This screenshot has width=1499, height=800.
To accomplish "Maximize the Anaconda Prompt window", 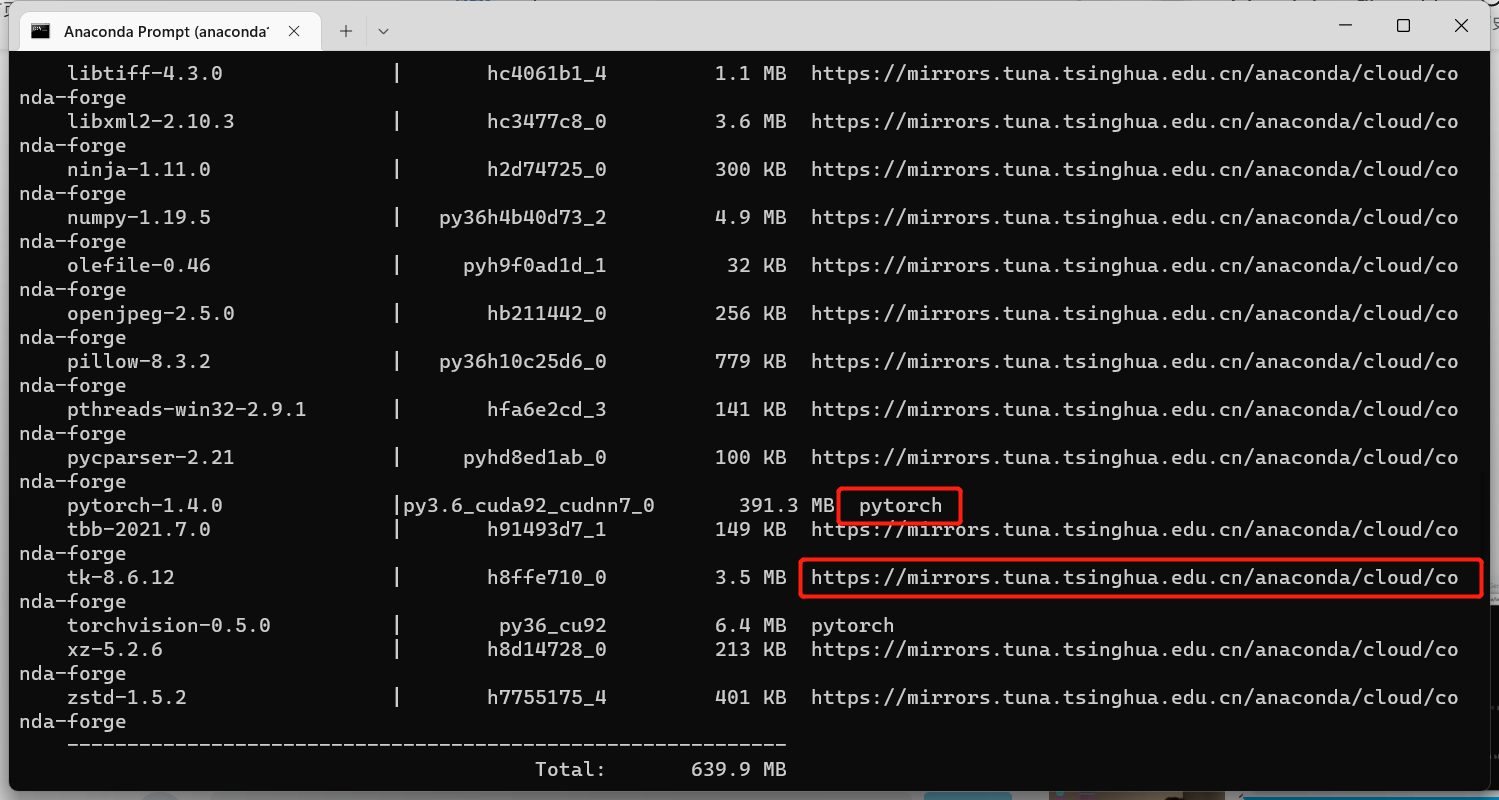I will [x=1403, y=26].
